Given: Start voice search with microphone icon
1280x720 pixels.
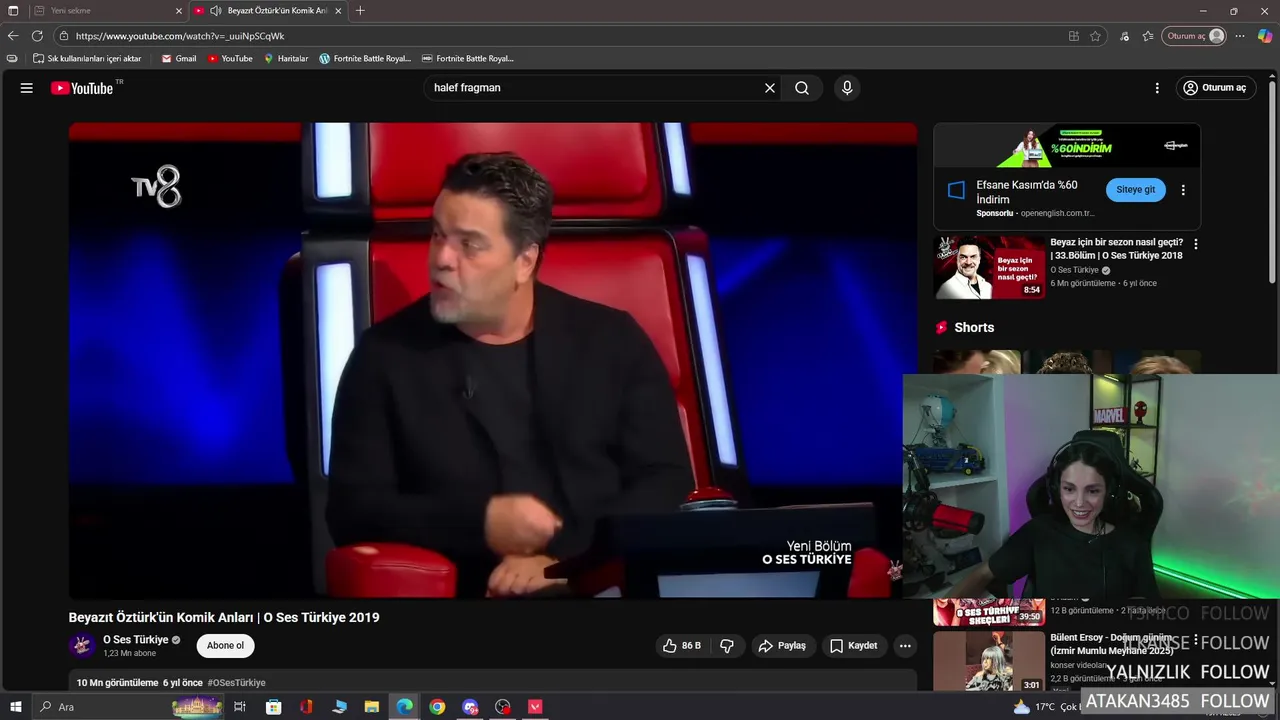Looking at the screenshot, I should [x=847, y=88].
